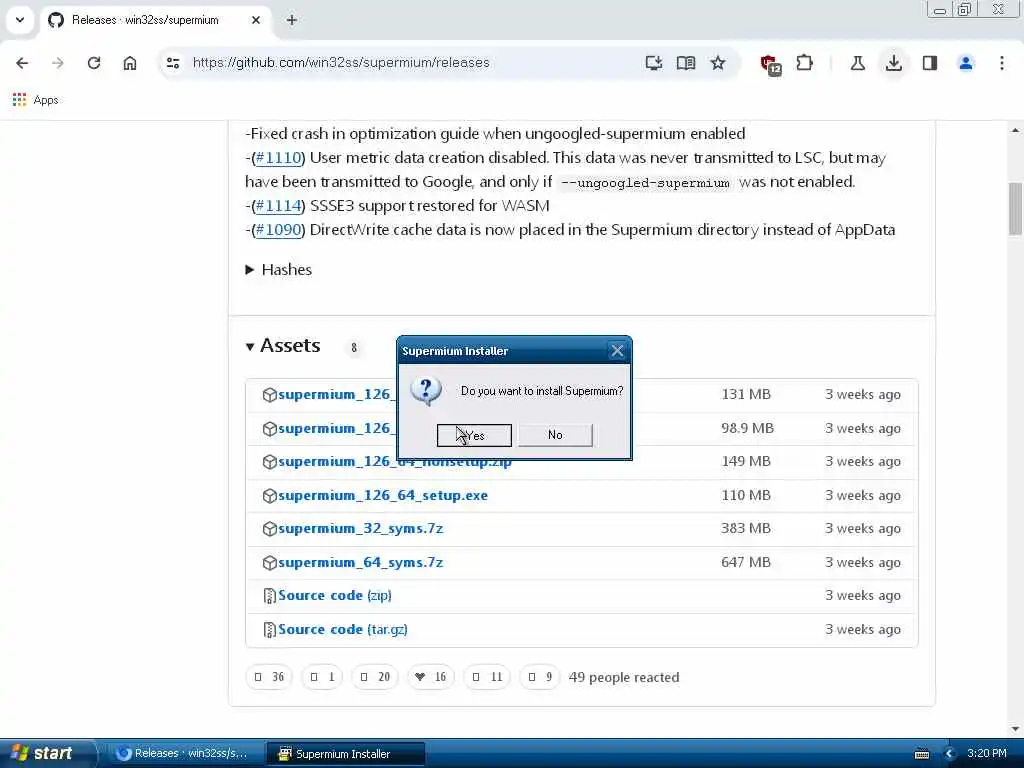
Task: Collapse the Assets section
Action: (283, 345)
